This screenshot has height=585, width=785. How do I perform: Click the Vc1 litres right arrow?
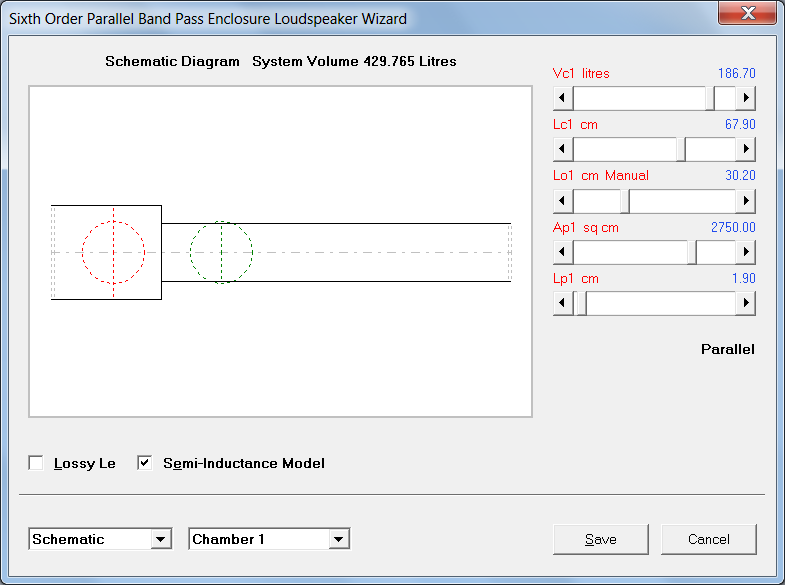745,98
